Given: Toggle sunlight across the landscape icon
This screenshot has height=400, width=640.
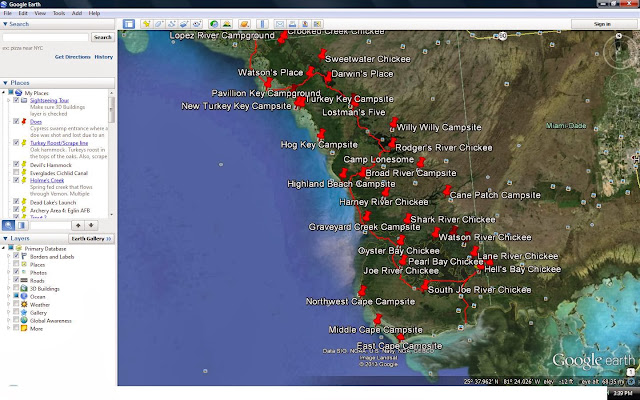Looking at the screenshot, I should click(x=227, y=24).
